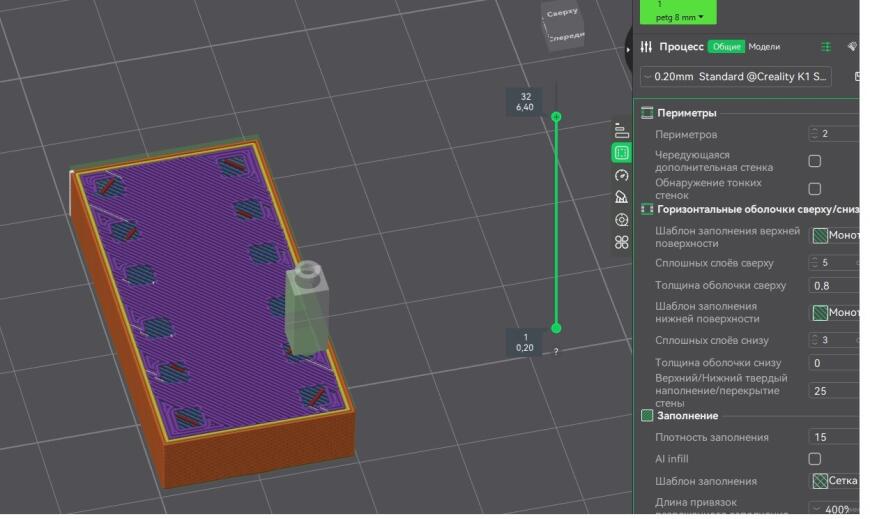Open the support settings sidebar icon
This screenshot has width=870, height=519.
(621, 197)
